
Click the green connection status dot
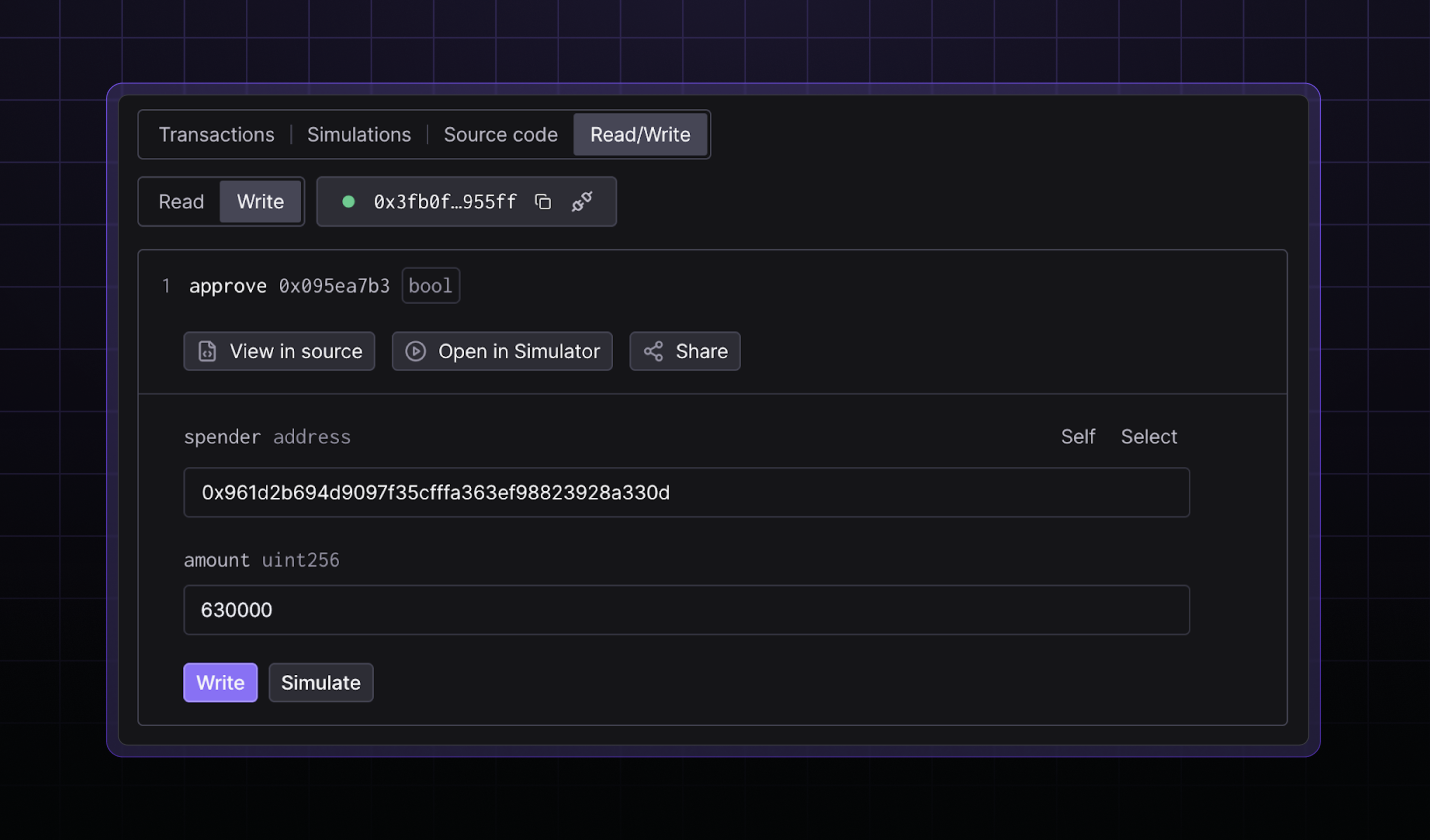tap(349, 202)
